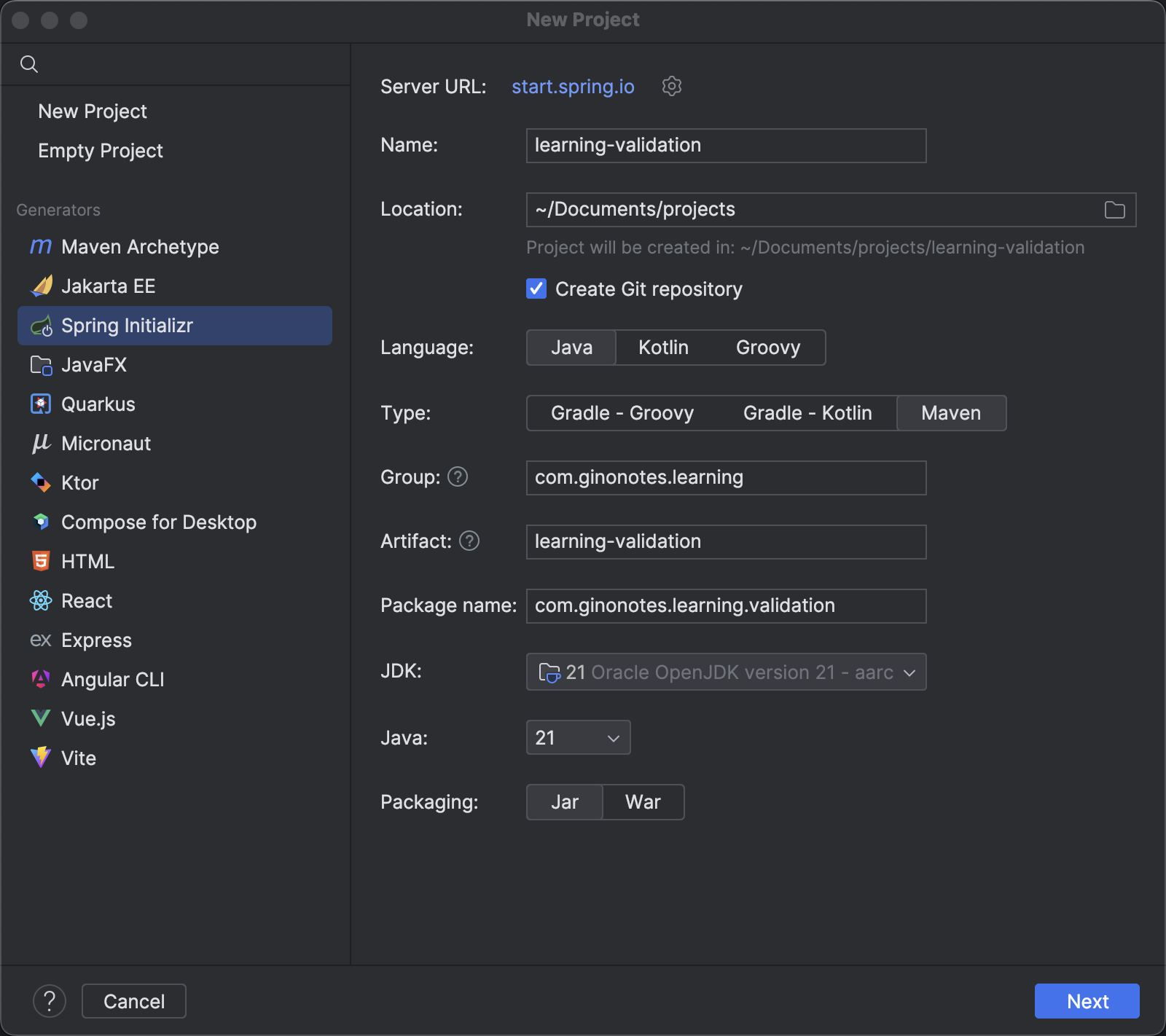Select Jar packaging
Image resolution: width=1166 pixels, height=1036 pixels.
click(565, 802)
